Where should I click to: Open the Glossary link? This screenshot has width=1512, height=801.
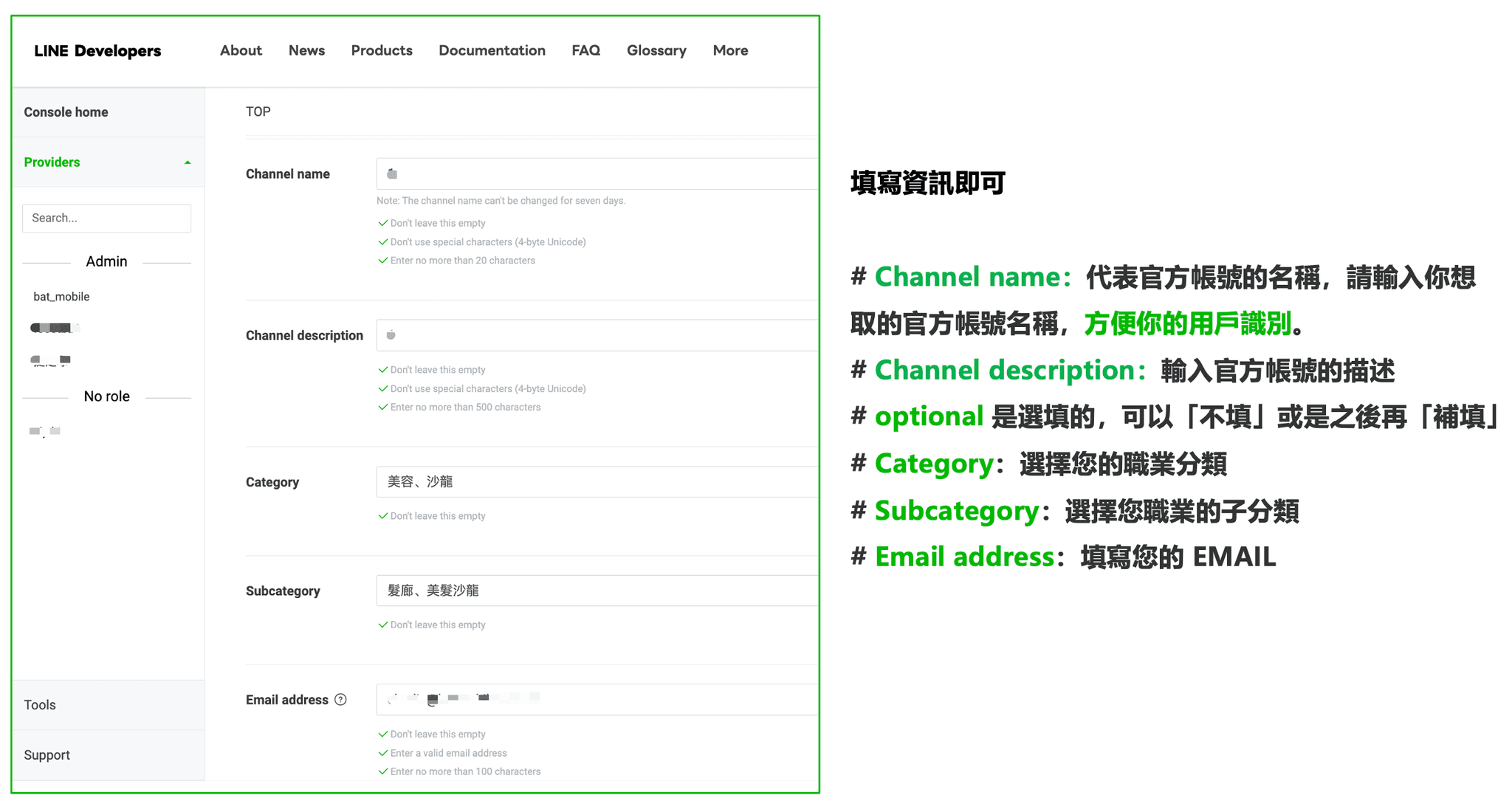(656, 51)
